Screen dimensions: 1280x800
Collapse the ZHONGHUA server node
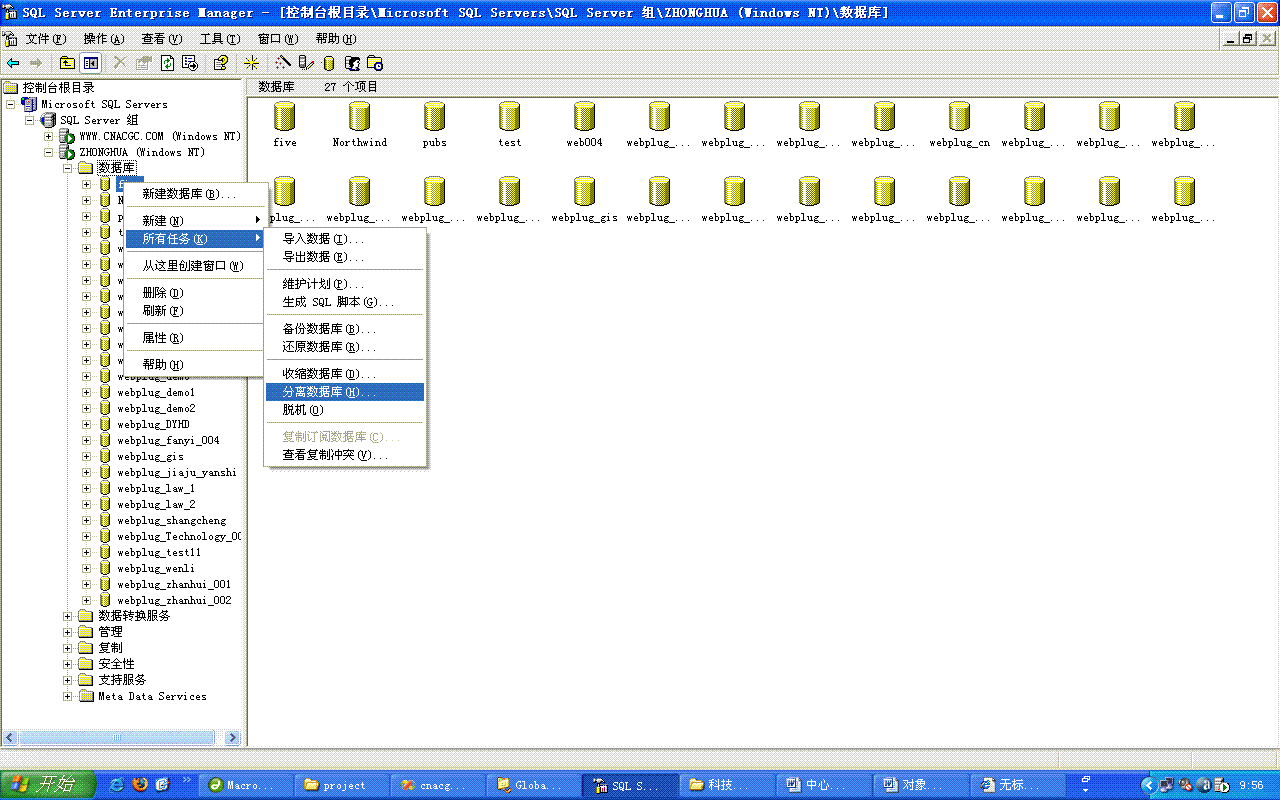[x=48, y=152]
